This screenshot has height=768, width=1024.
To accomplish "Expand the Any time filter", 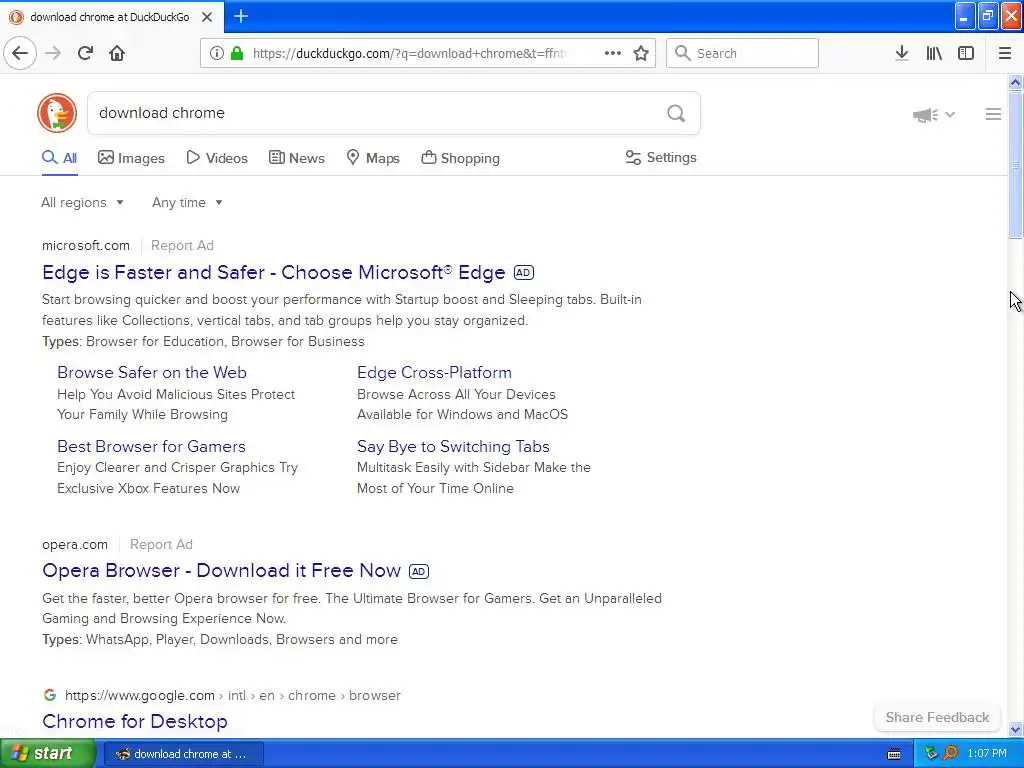I will (187, 202).
